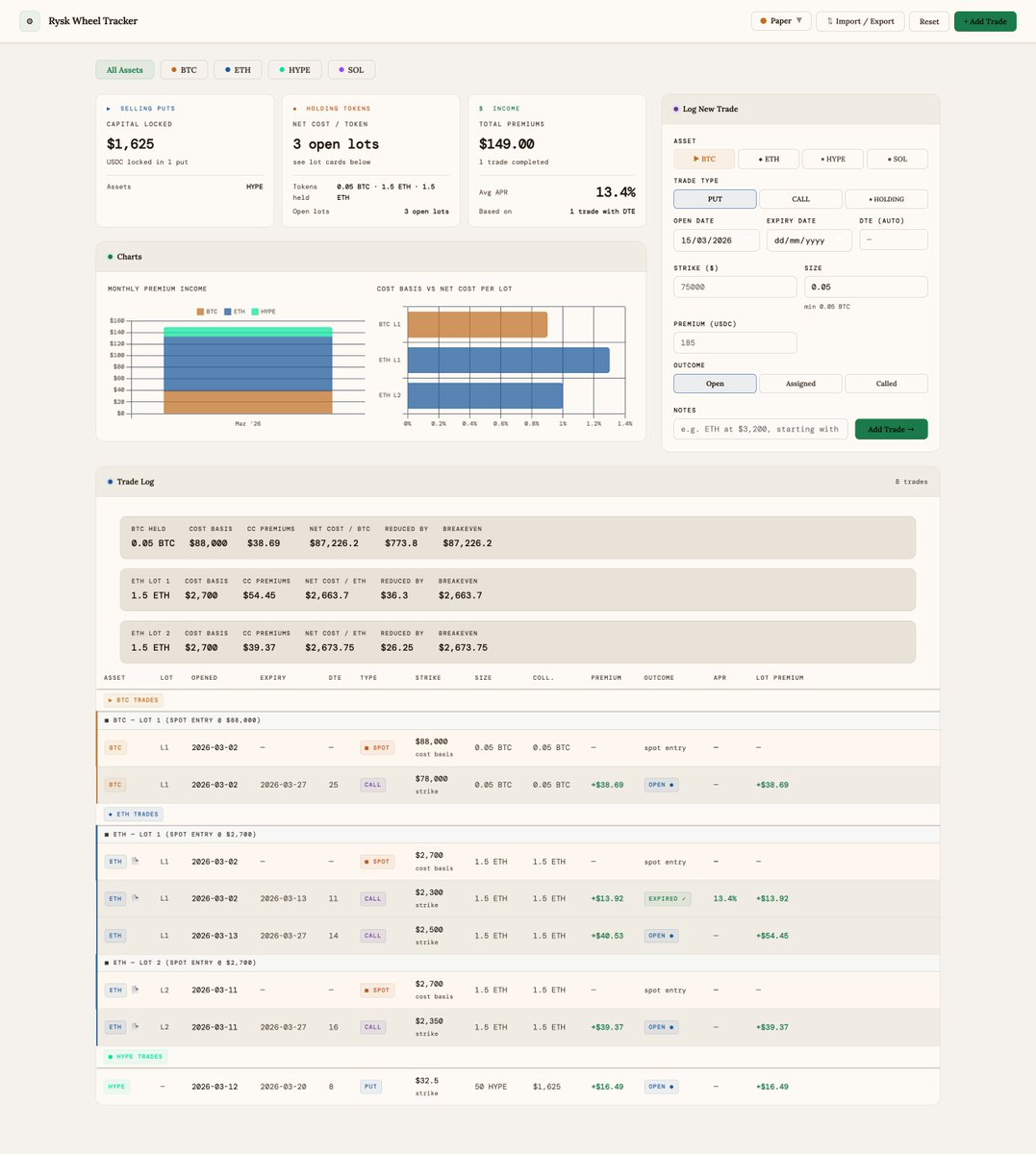
Task: Click the Notes input field
Action: coord(761,429)
